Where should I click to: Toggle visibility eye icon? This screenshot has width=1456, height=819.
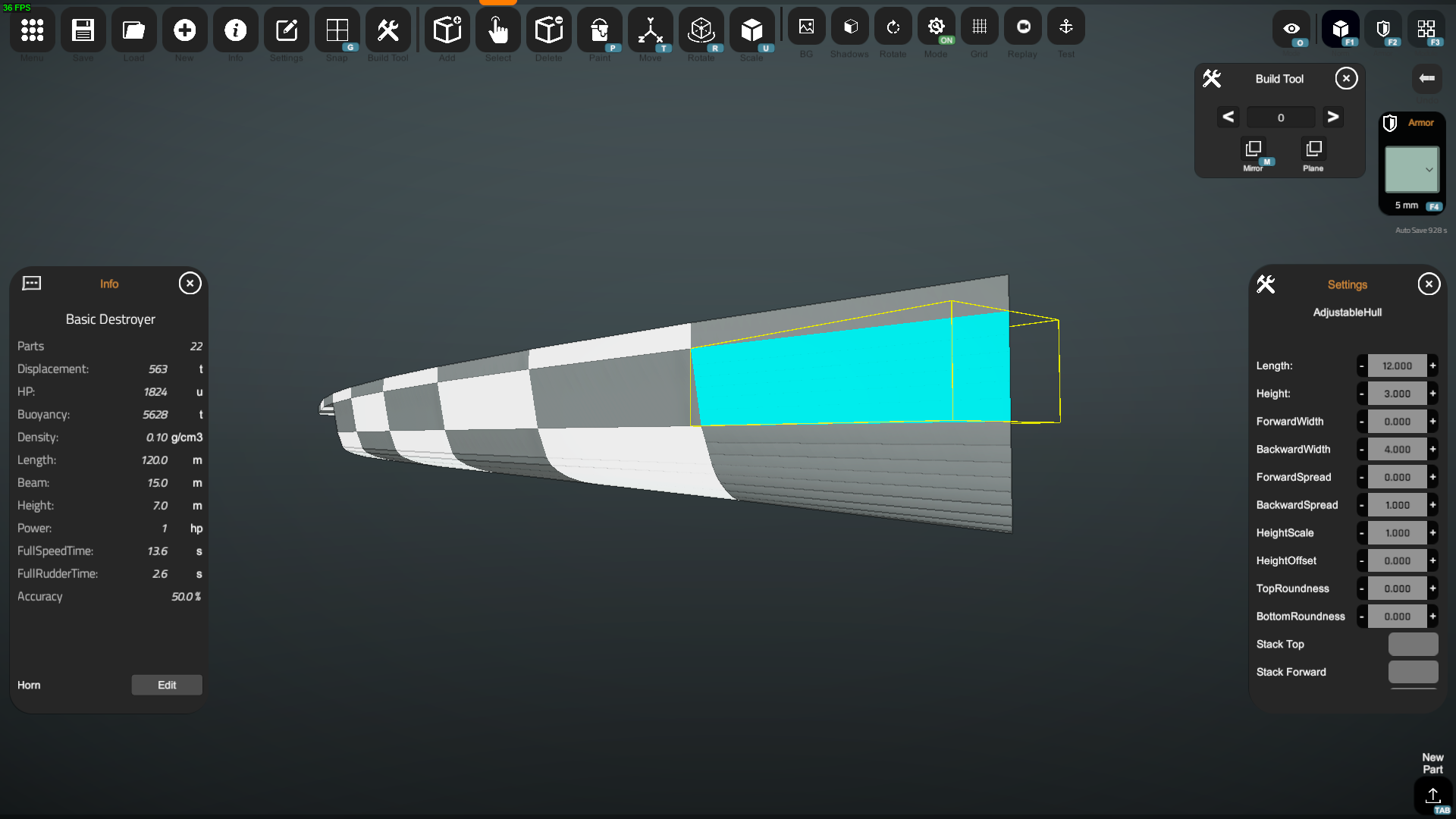point(1291,29)
